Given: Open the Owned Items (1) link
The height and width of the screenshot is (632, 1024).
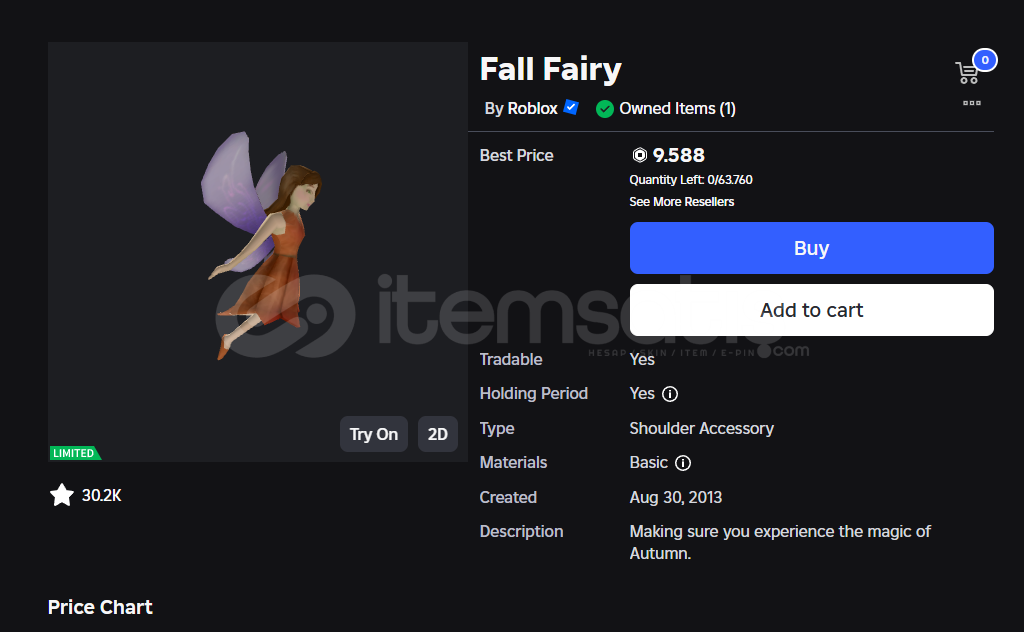Looking at the screenshot, I should [x=677, y=109].
